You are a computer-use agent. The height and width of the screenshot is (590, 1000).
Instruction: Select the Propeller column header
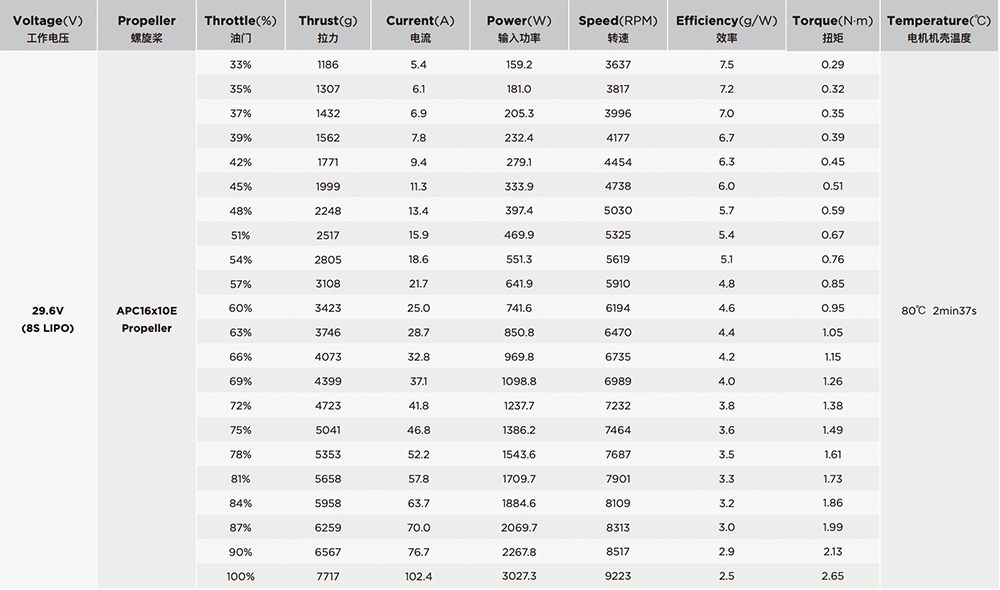147,26
